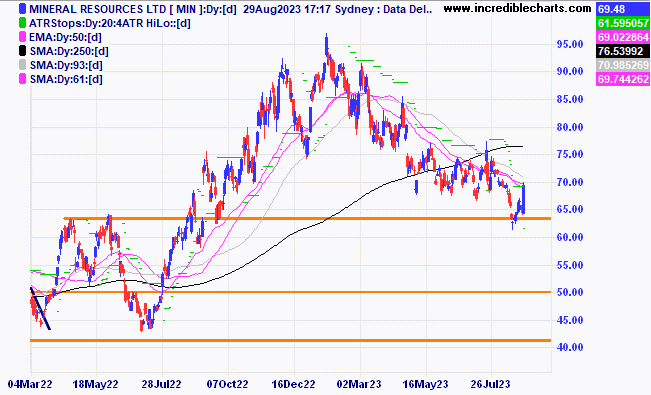Viewport: 651px width, 395px height.
Task: Click the 16Dec22 date axis label
Action: (x=293, y=384)
